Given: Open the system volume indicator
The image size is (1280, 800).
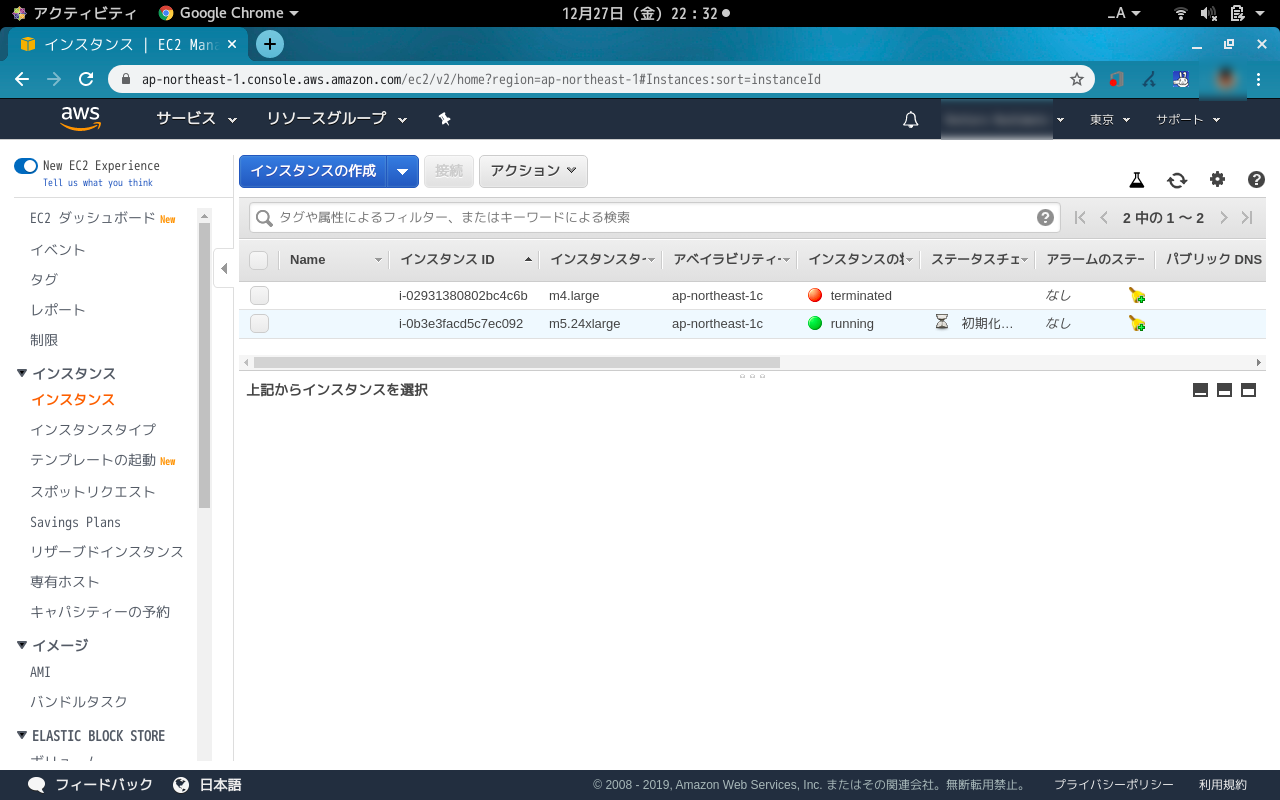Looking at the screenshot, I should [1208, 13].
